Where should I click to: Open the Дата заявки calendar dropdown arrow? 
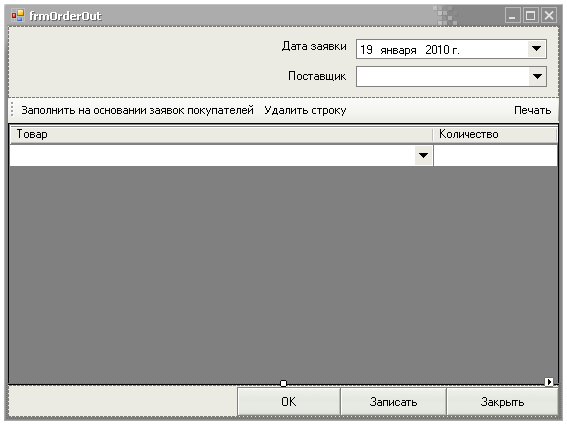click(x=536, y=49)
